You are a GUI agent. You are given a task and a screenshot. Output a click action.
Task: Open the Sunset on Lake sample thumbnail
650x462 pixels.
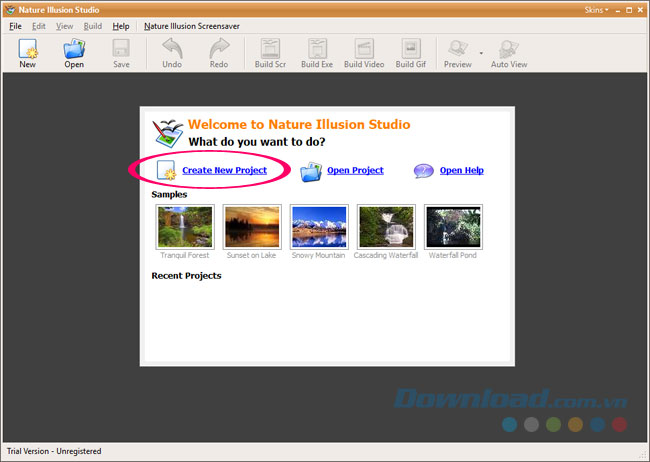pos(252,226)
